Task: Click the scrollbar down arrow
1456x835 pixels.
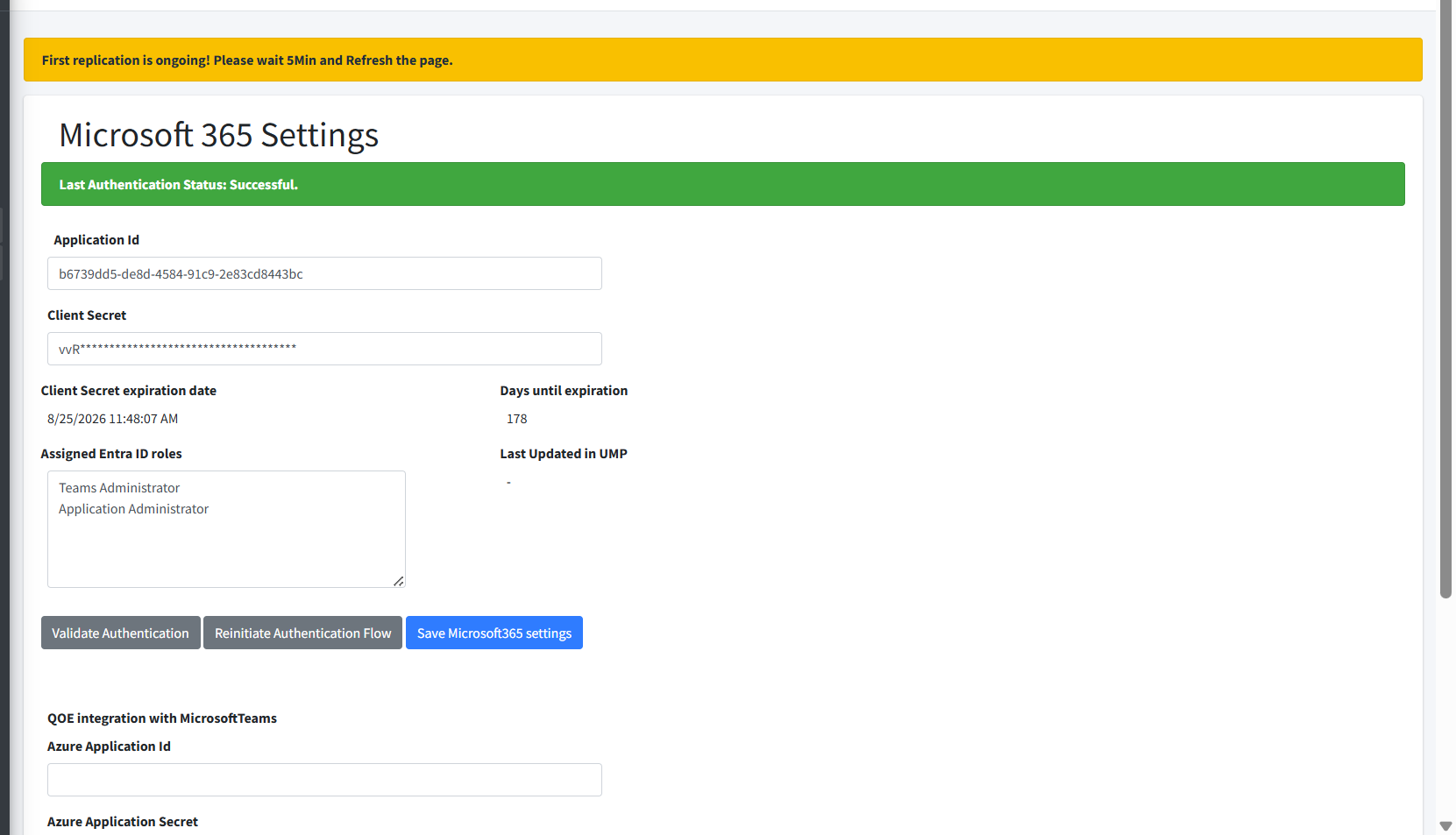Action: (x=1445, y=825)
